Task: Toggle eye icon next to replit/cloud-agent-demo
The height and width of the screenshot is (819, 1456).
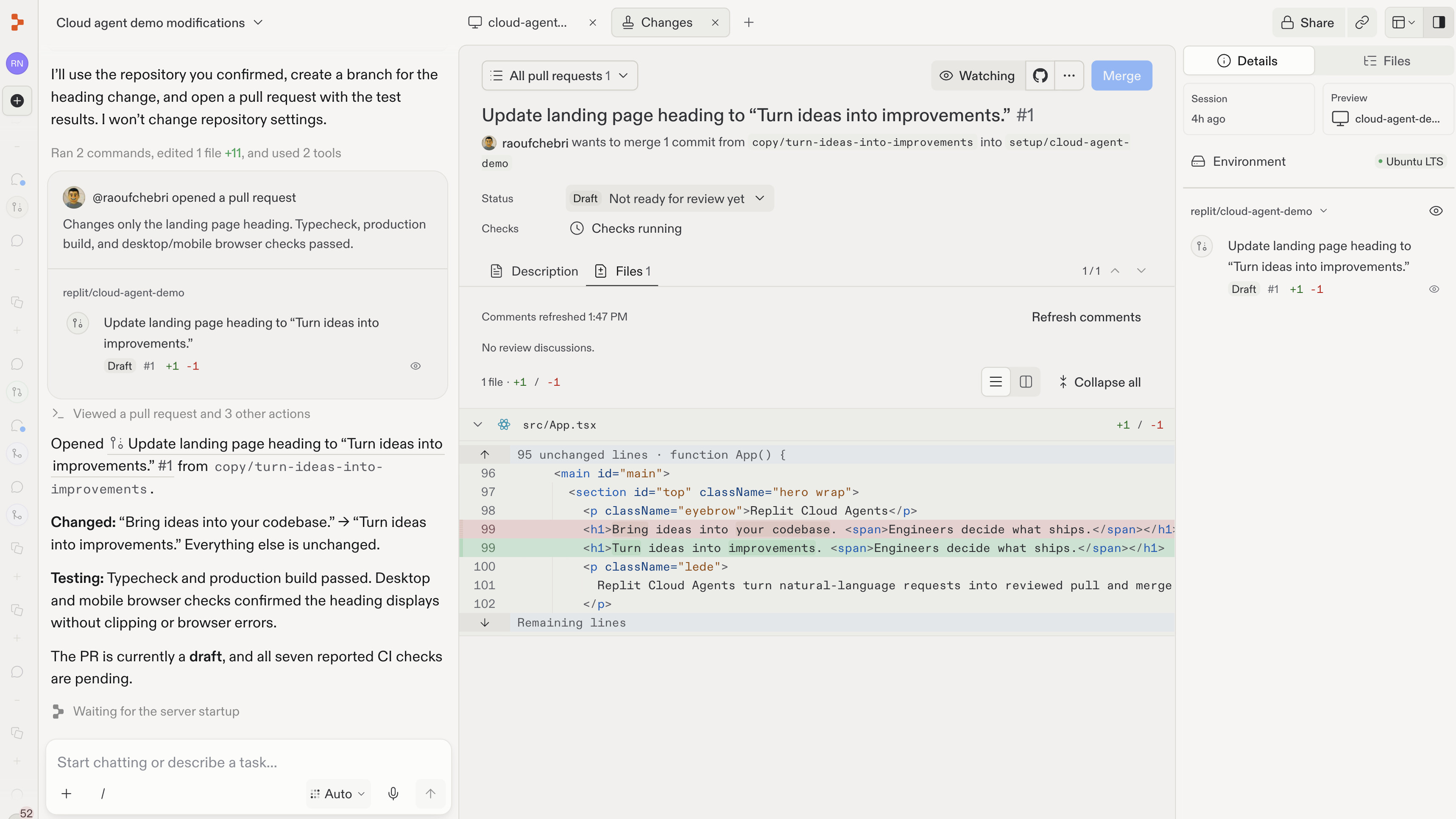Action: pyautogui.click(x=1436, y=211)
